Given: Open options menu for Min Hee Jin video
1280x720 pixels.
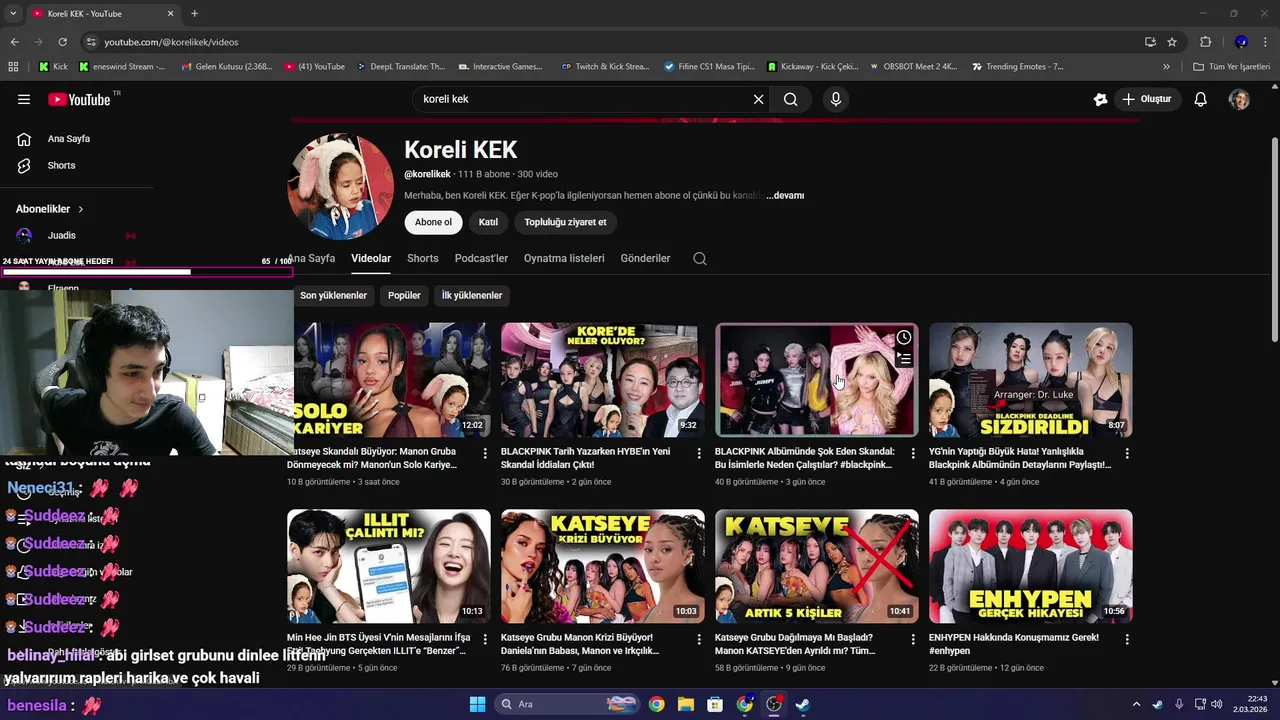Looking at the screenshot, I should pyautogui.click(x=485, y=639).
